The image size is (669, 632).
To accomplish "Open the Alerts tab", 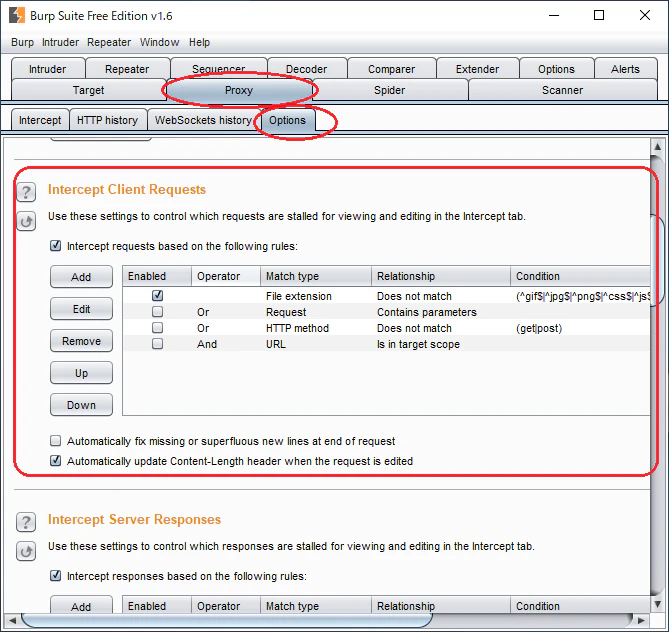I will coord(625,69).
